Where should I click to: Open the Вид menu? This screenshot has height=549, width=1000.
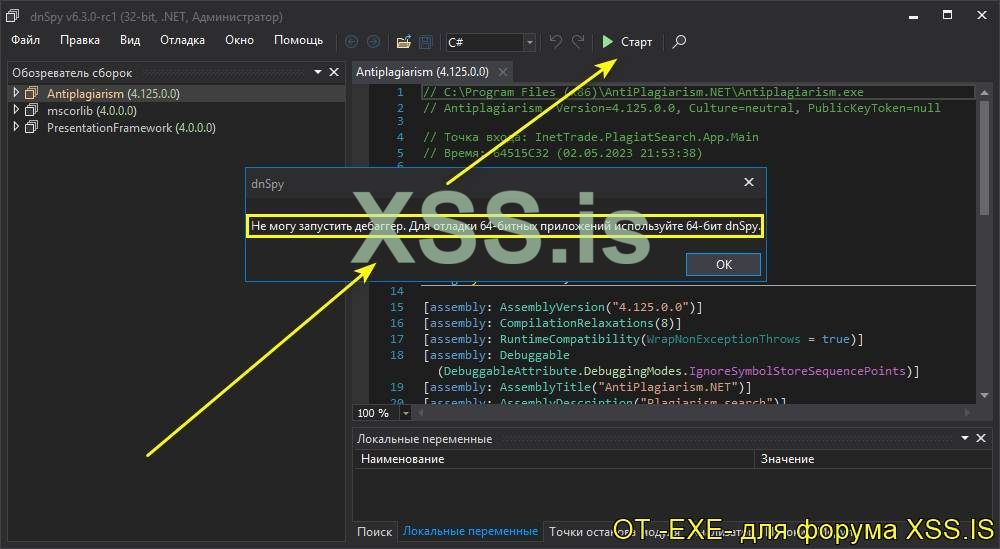tap(130, 40)
